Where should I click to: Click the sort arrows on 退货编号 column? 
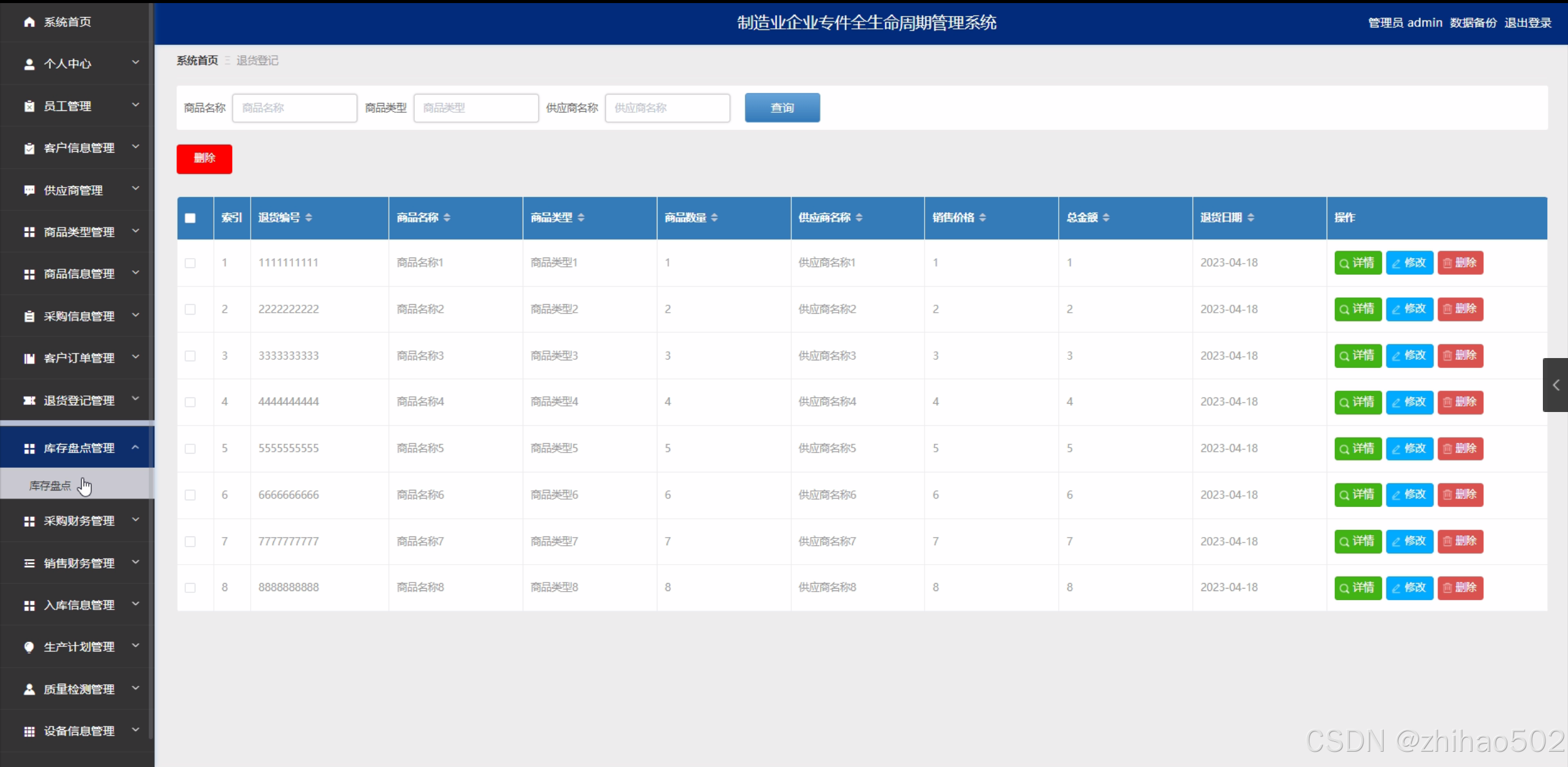[309, 218]
